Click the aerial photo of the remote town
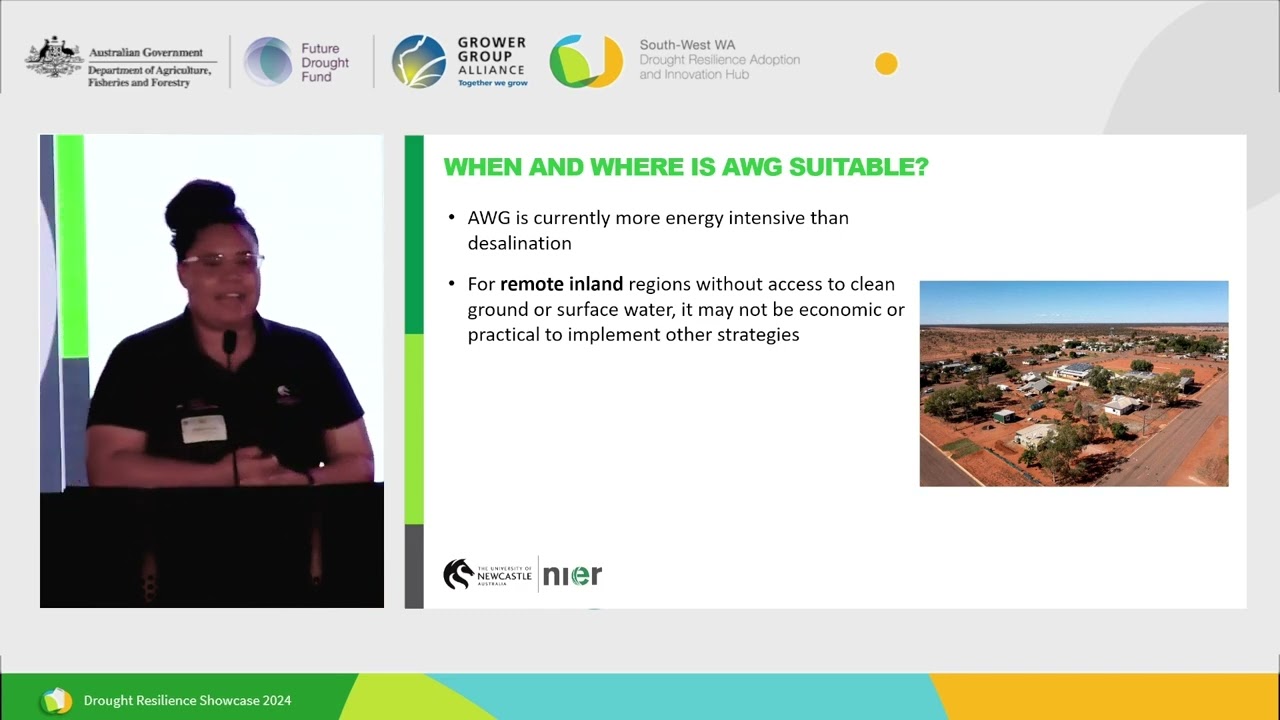 1074,384
